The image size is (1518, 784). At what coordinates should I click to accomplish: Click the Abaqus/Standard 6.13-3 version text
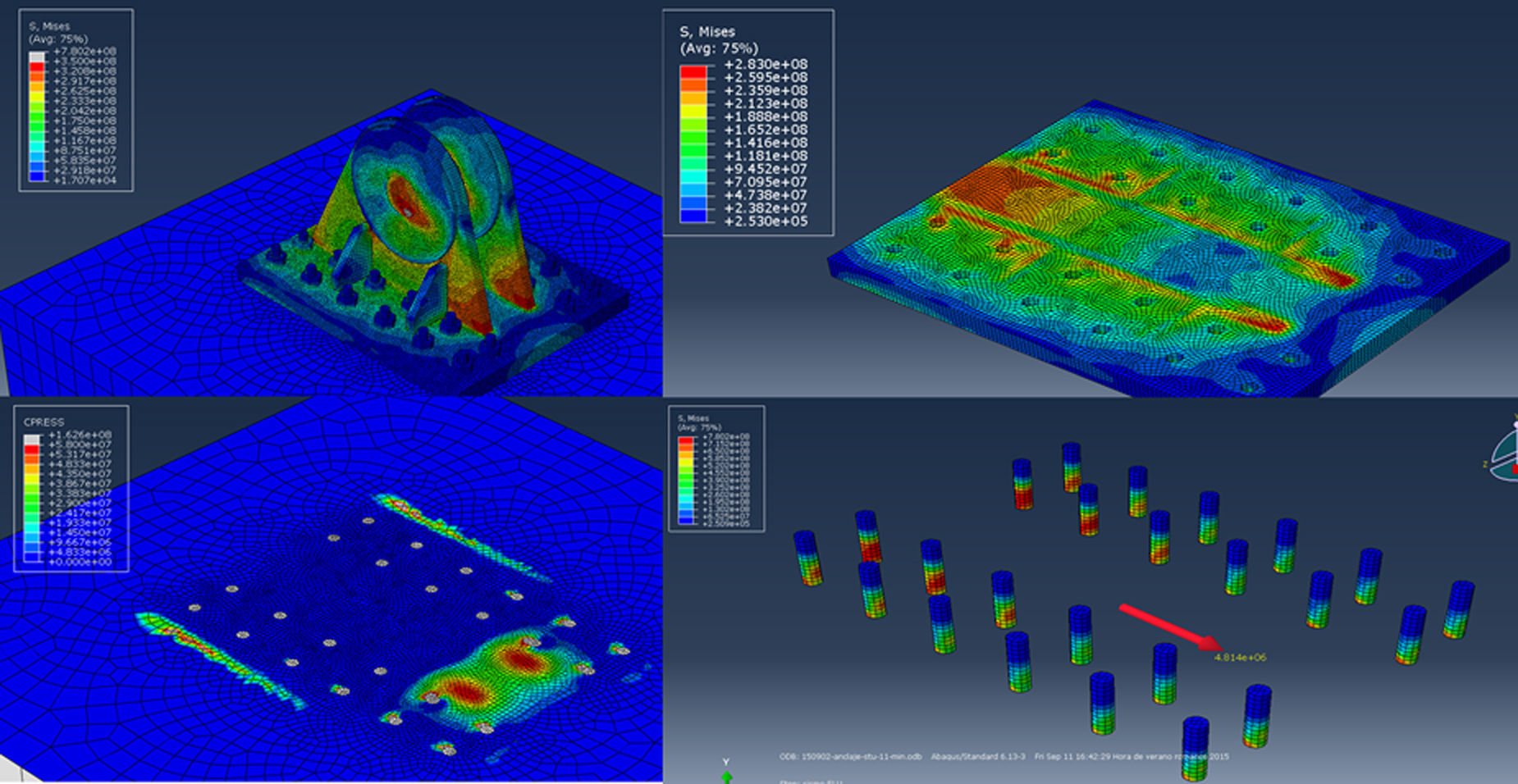coord(977,756)
